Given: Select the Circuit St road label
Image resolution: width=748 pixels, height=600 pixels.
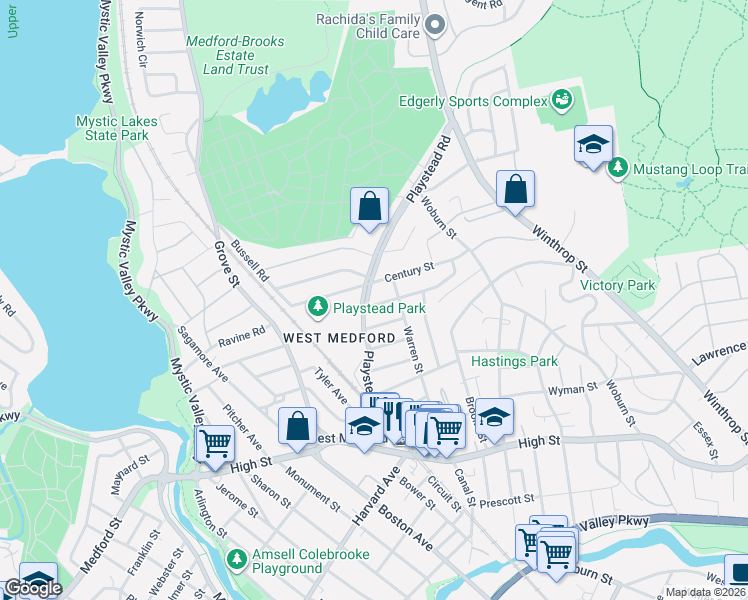Looking at the screenshot, I should pos(444,494).
